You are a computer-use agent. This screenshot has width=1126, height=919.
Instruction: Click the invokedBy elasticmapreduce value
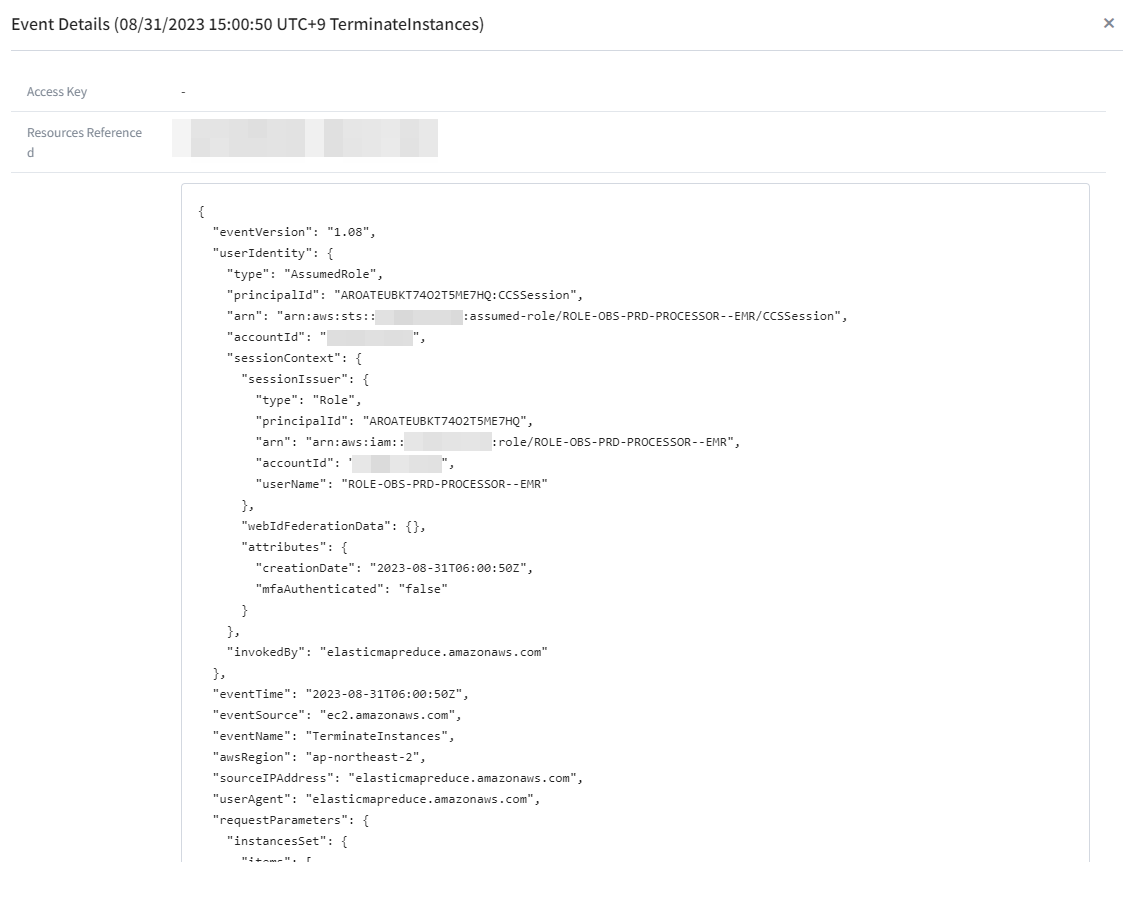click(x=433, y=652)
